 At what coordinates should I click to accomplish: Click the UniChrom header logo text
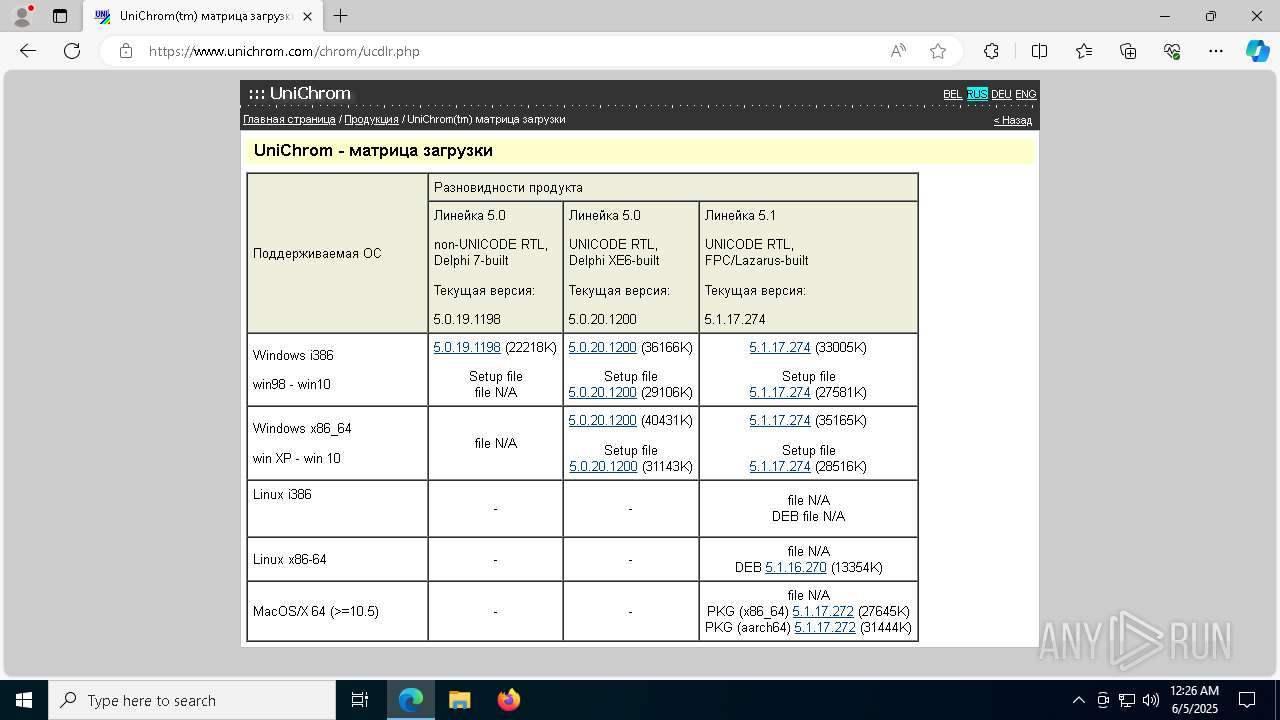tap(310, 94)
